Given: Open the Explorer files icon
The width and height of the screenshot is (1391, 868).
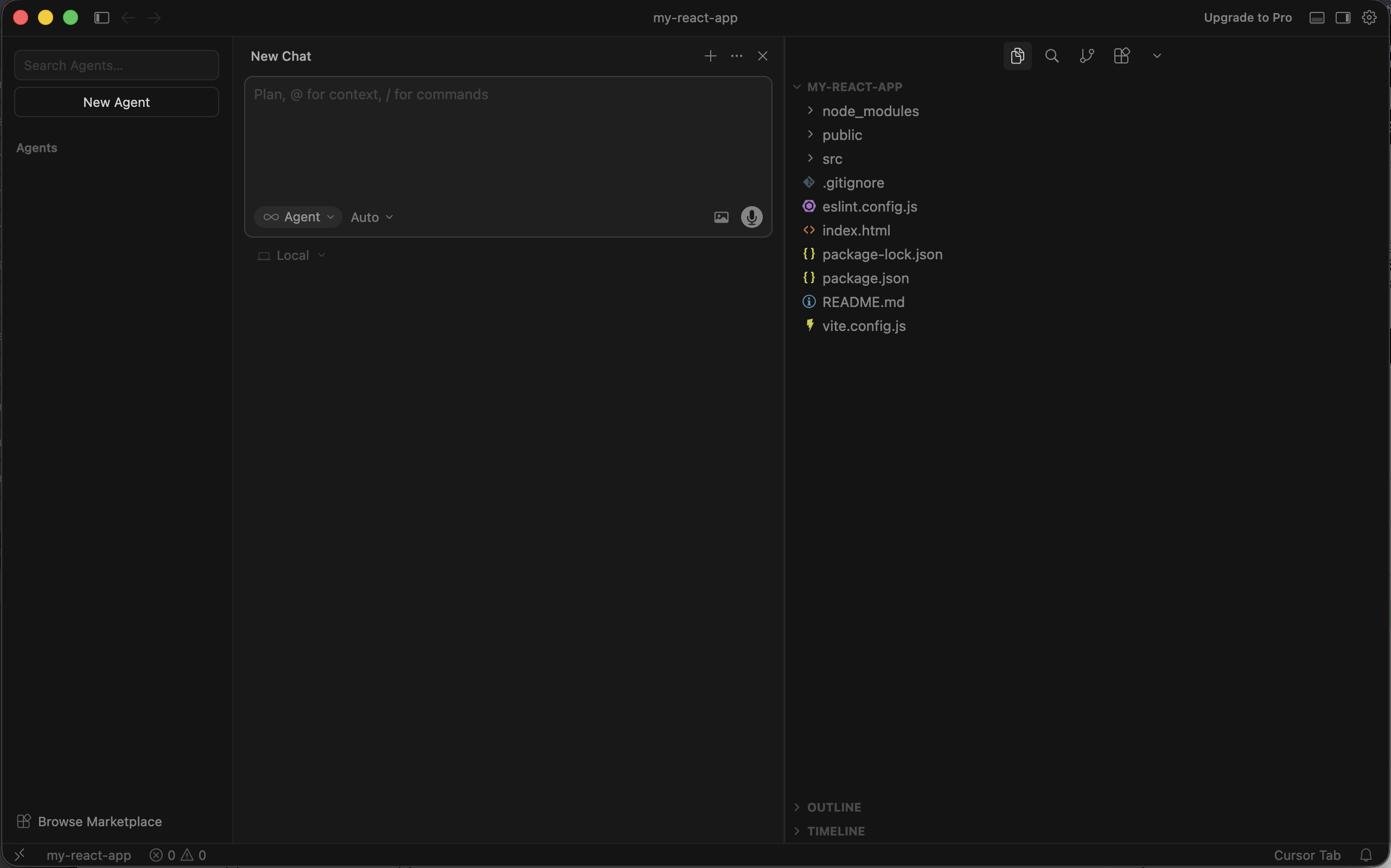Looking at the screenshot, I should pyautogui.click(x=1017, y=56).
